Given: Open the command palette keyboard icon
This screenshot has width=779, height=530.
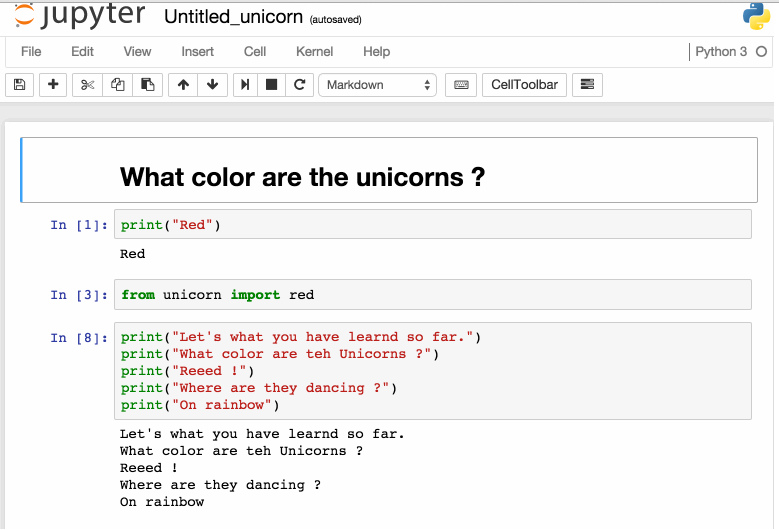Looking at the screenshot, I should click(460, 85).
